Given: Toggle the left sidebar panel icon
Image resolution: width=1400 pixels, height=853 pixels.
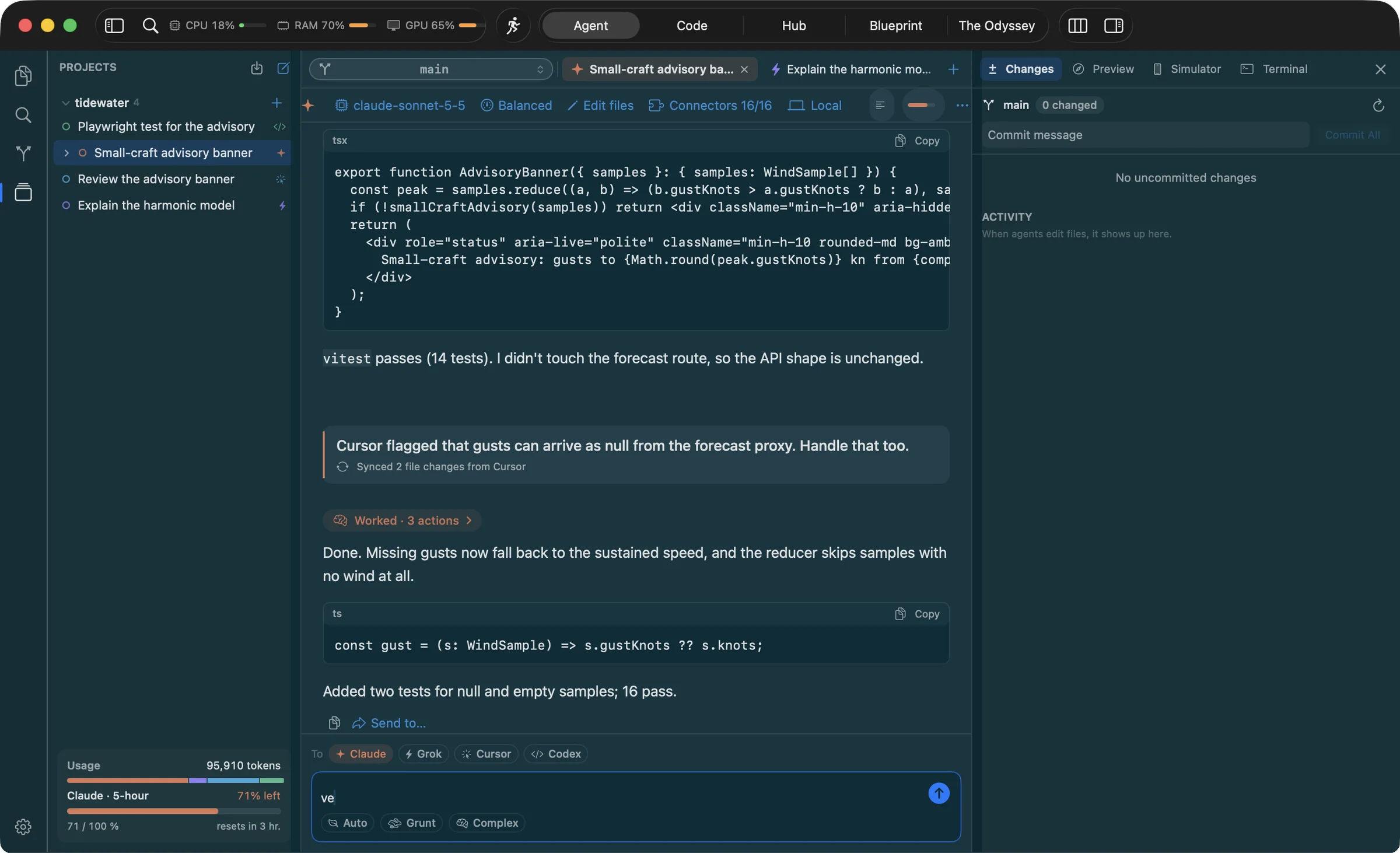Looking at the screenshot, I should pos(114,25).
